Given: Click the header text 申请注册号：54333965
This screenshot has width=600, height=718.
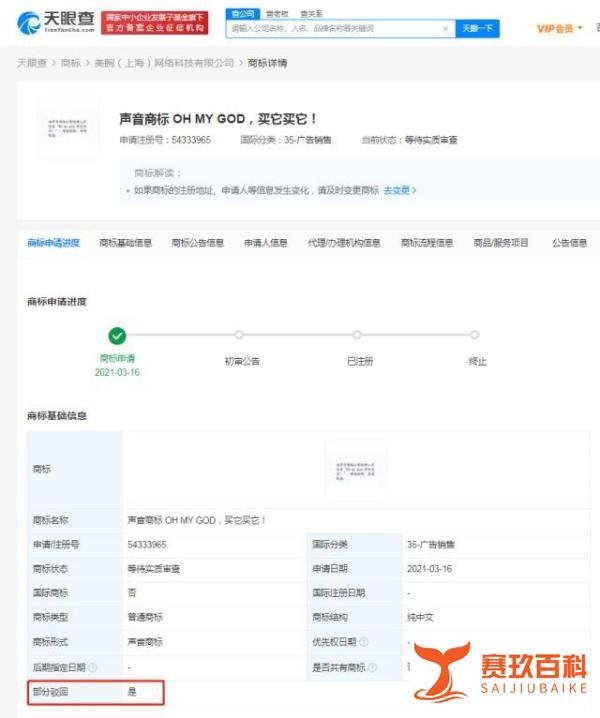Looking at the screenshot, I should [x=165, y=140].
